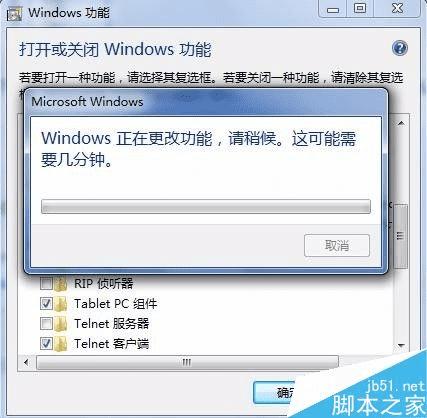
Task: Enable the RIP 侦听器 checkbox
Action: click(x=46, y=284)
